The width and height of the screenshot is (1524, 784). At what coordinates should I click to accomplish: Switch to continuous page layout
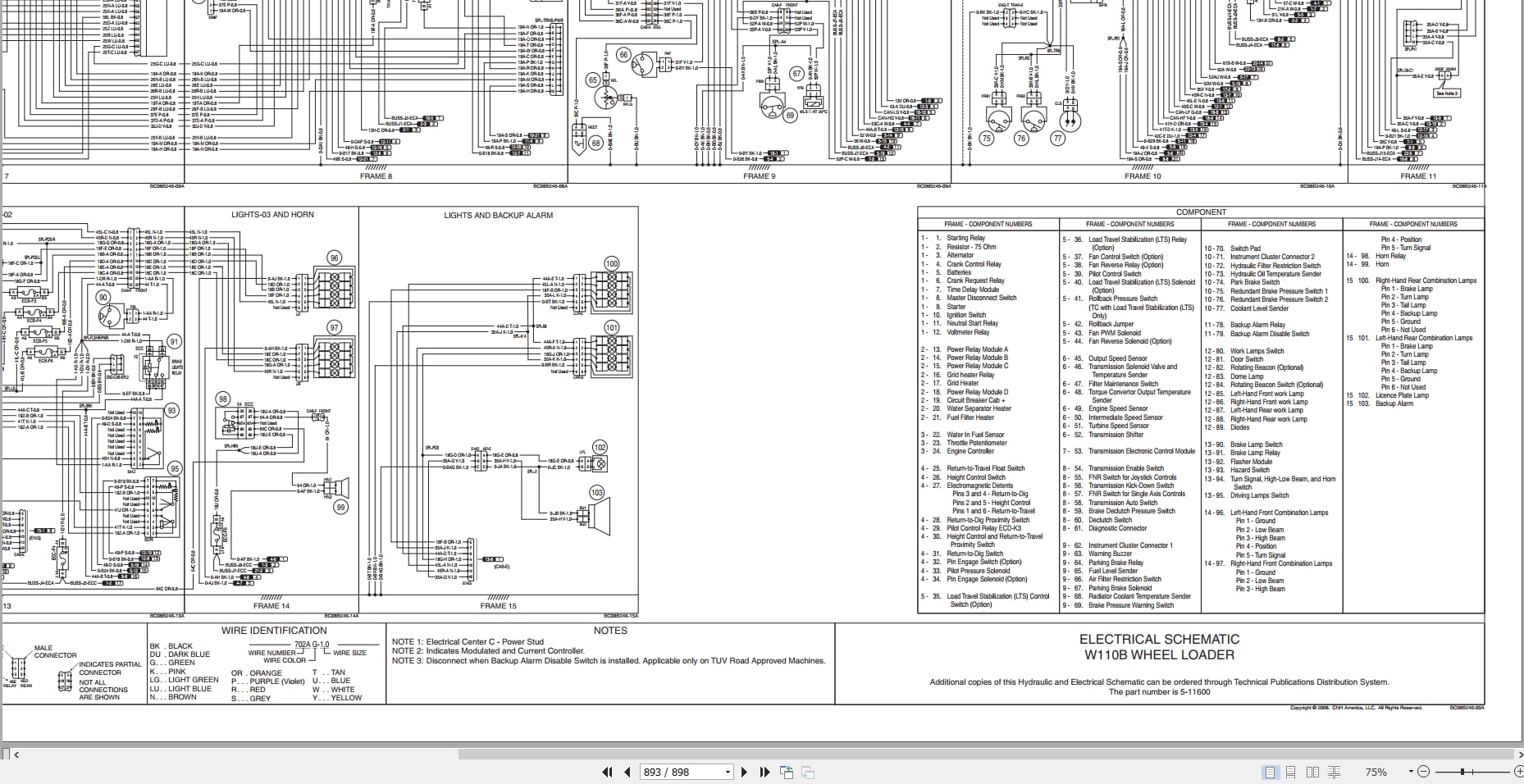point(1291,772)
